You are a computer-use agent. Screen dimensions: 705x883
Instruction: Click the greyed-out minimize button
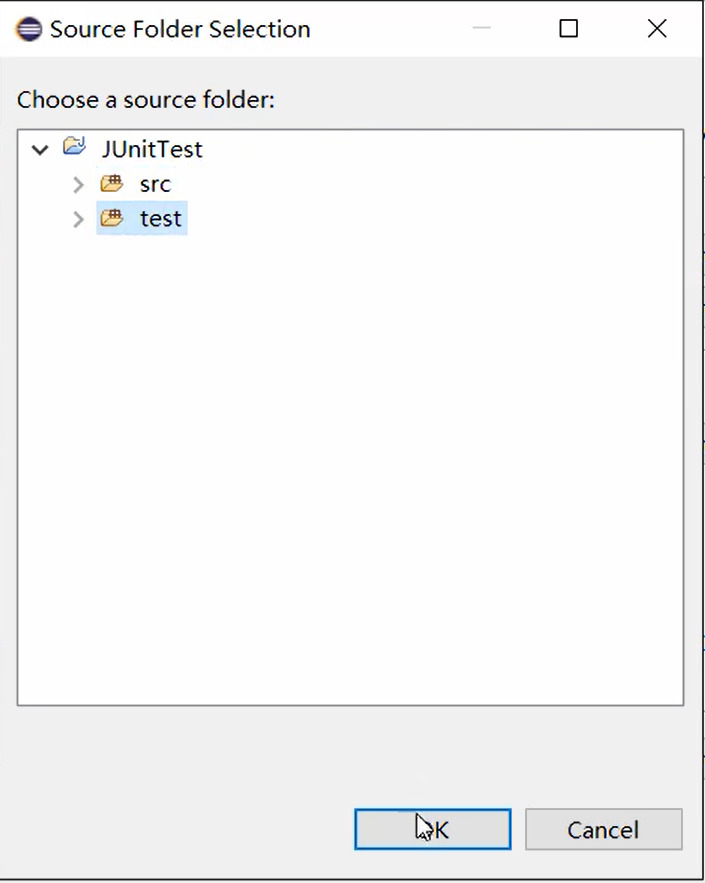(x=481, y=28)
